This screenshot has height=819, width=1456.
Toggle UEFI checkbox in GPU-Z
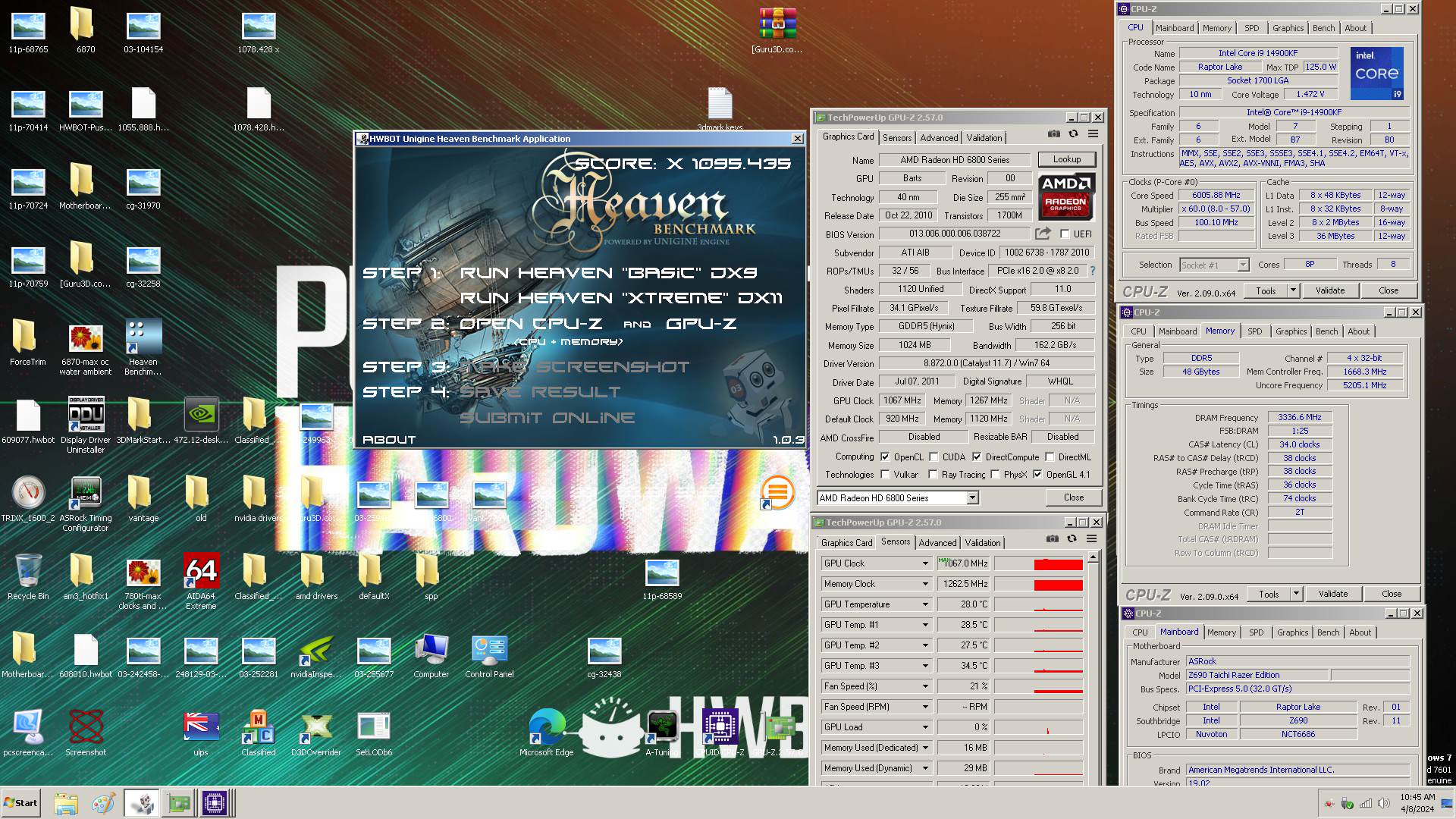1065,234
